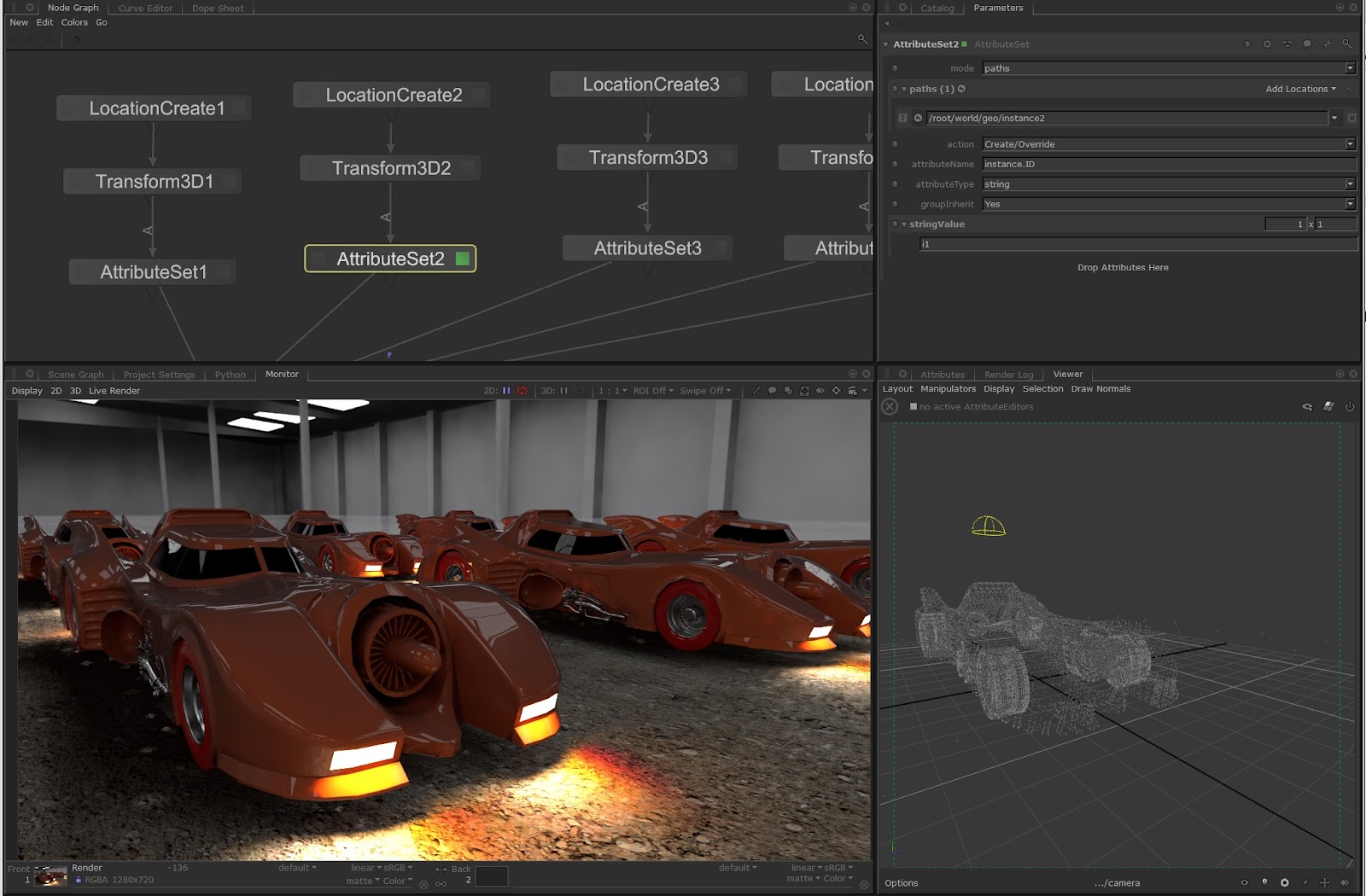Click the Monitor framing mask icon
Image resolution: width=1366 pixels, height=896 pixels.
coord(804,391)
